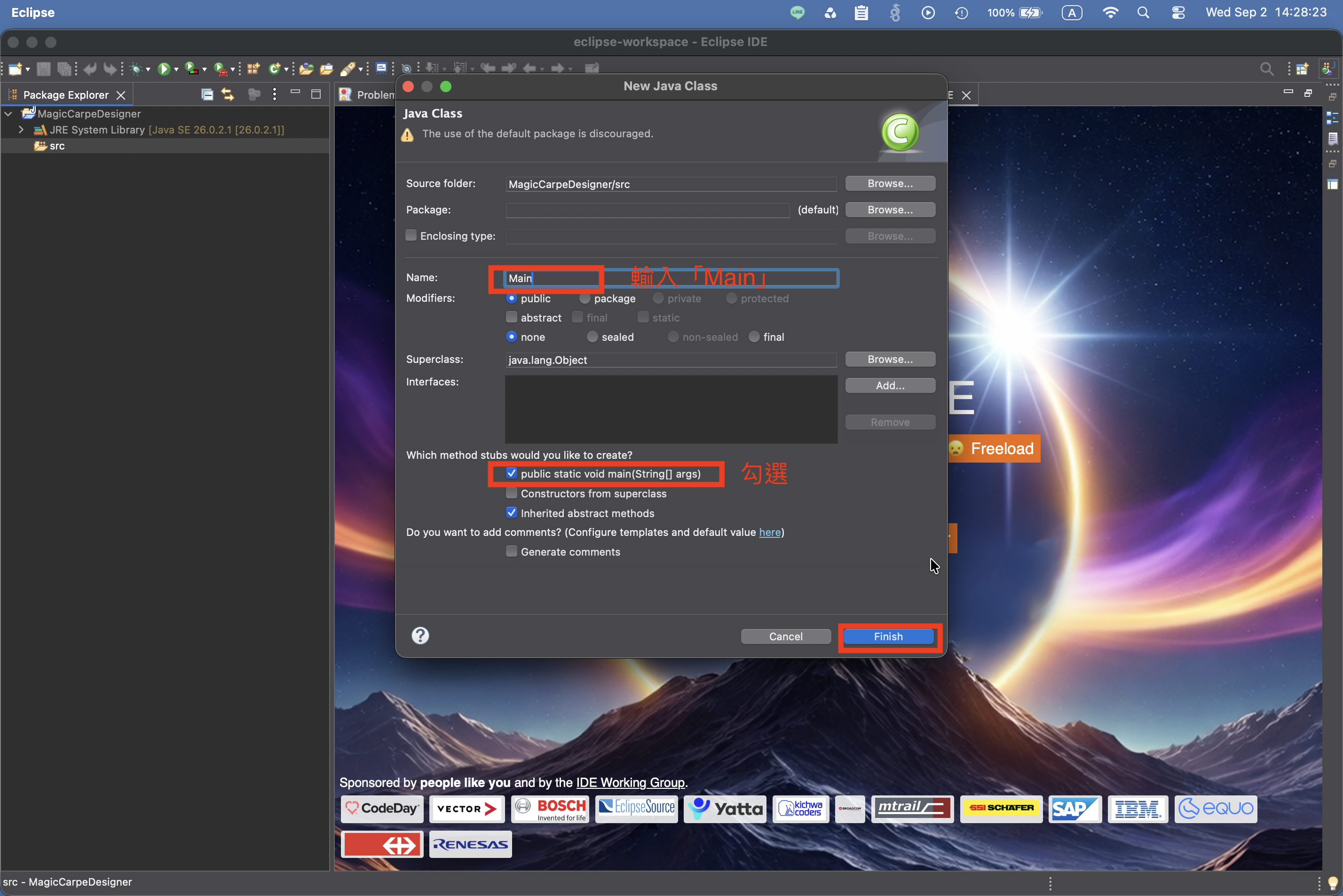
Task: Click the Debug bug icon in toolbar
Action: point(136,69)
